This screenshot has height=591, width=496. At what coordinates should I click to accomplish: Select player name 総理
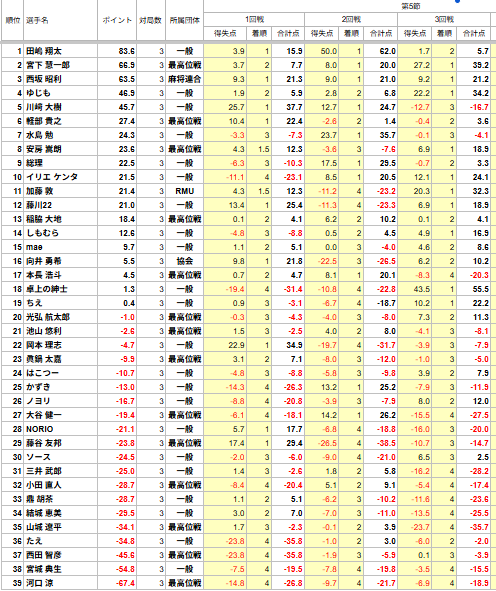(x=34, y=163)
